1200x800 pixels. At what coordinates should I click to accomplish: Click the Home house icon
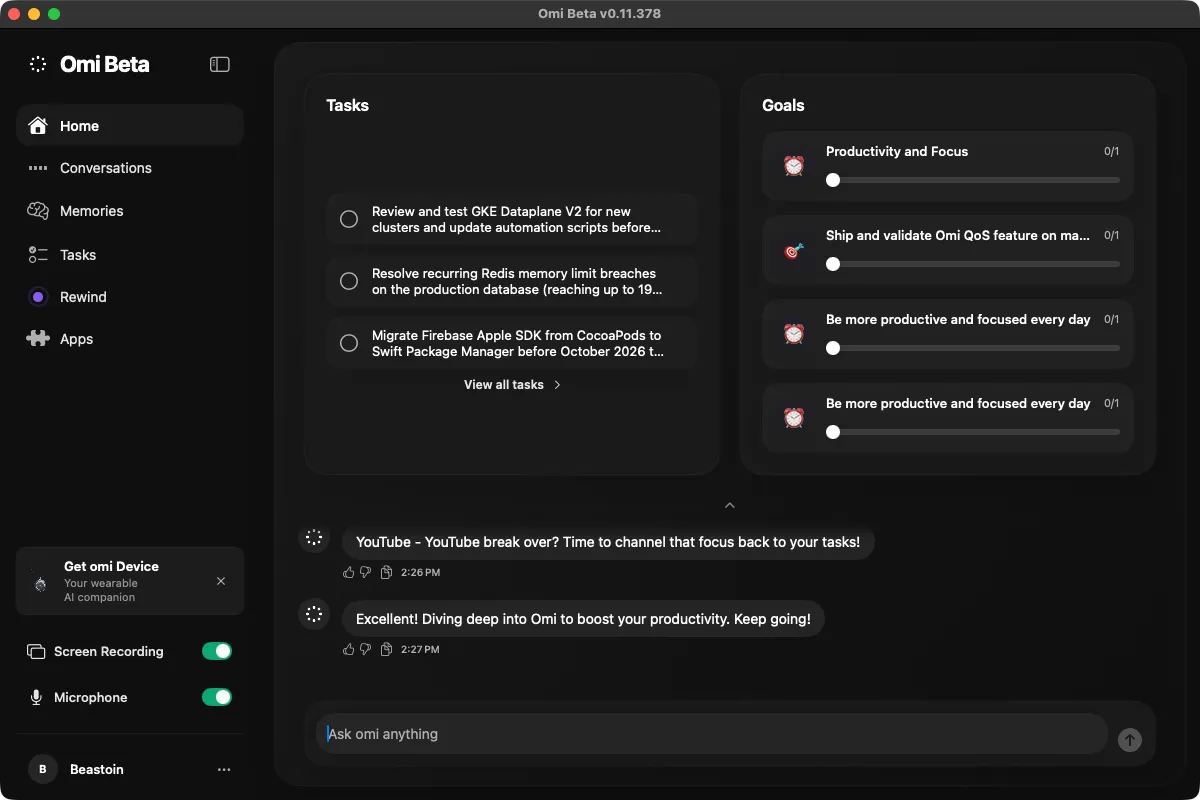coord(38,126)
